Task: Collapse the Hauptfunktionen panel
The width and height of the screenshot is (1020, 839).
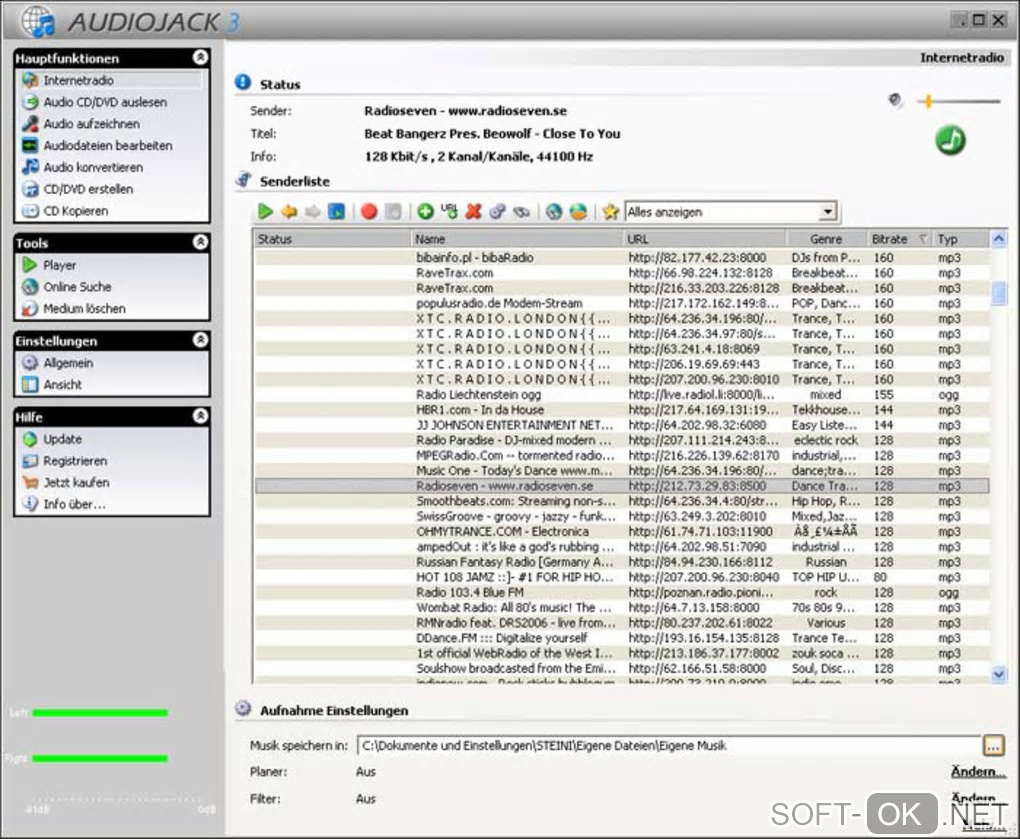Action: (200, 57)
